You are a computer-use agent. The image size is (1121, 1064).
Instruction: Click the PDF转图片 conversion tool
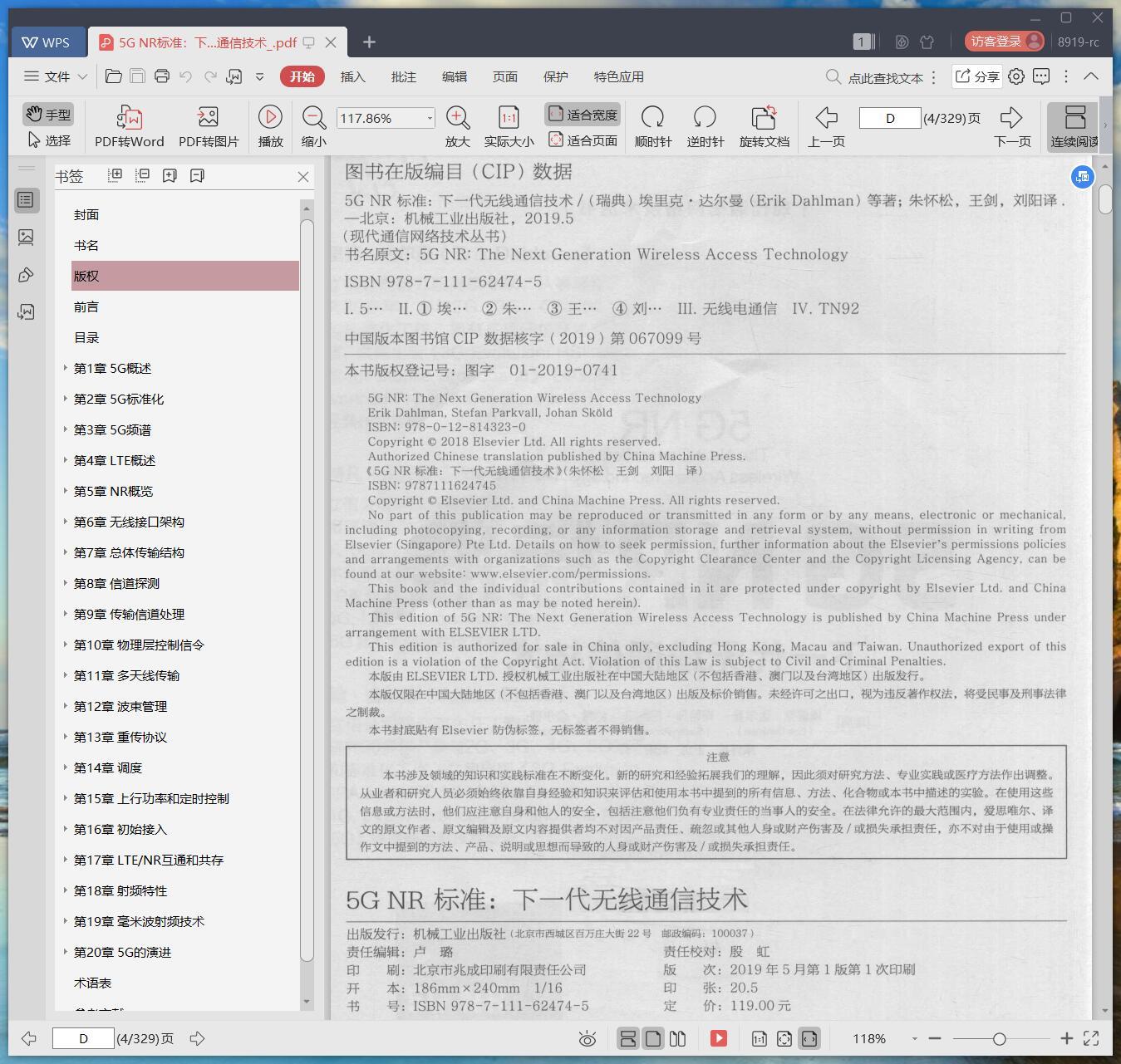tap(209, 126)
